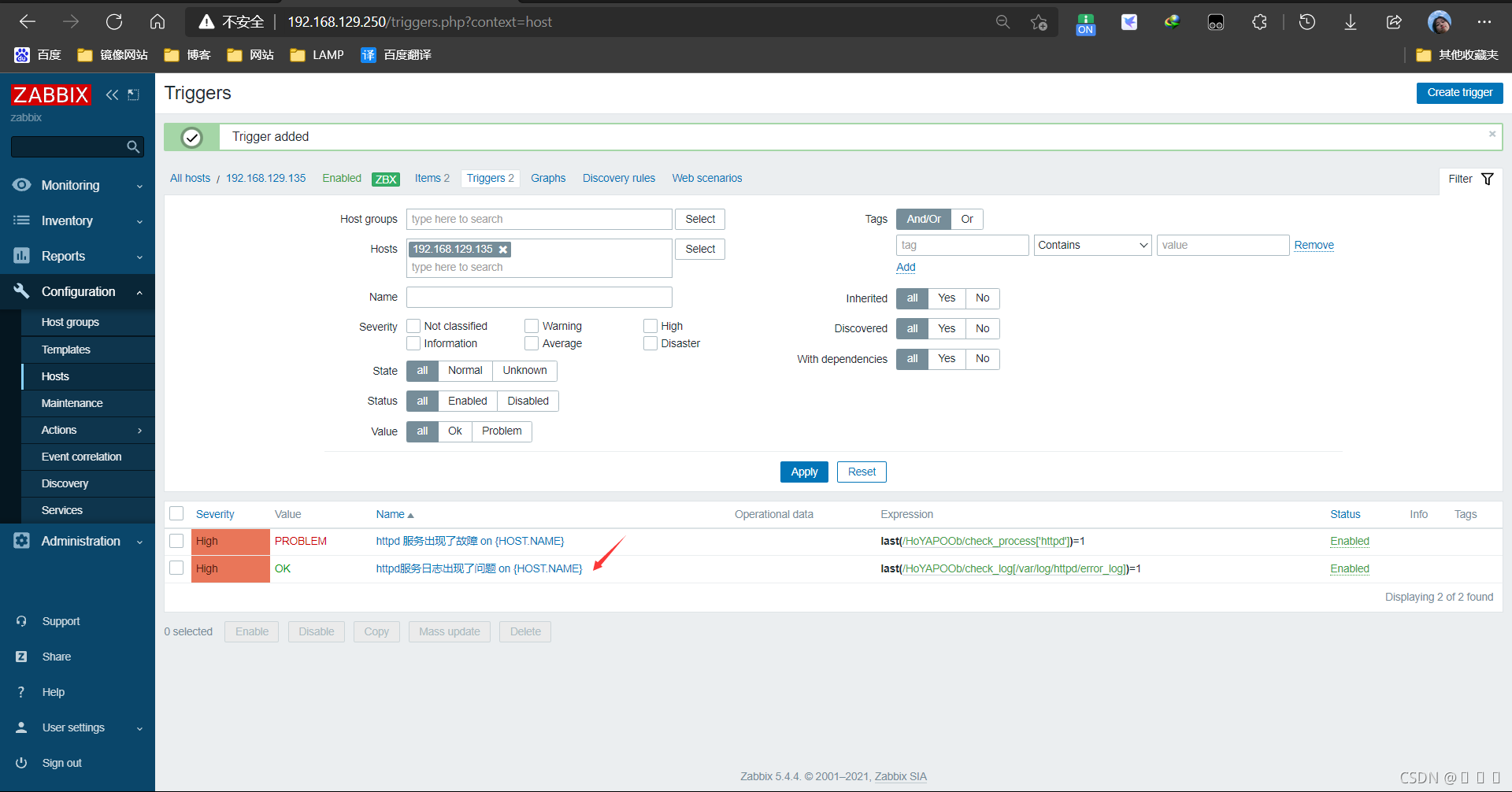Expand the Administration menu

[x=77, y=541]
